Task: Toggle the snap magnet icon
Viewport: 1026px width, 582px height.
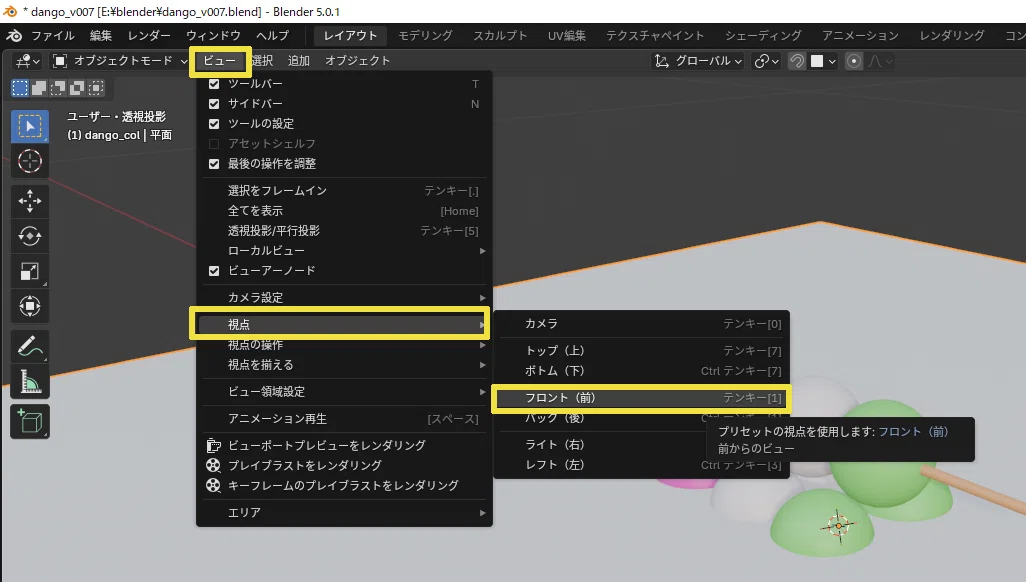Action: click(x=796, y=61)
